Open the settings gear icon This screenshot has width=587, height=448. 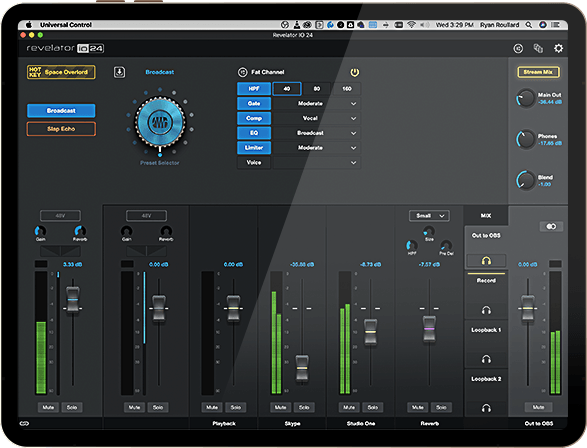pos(558,48)
